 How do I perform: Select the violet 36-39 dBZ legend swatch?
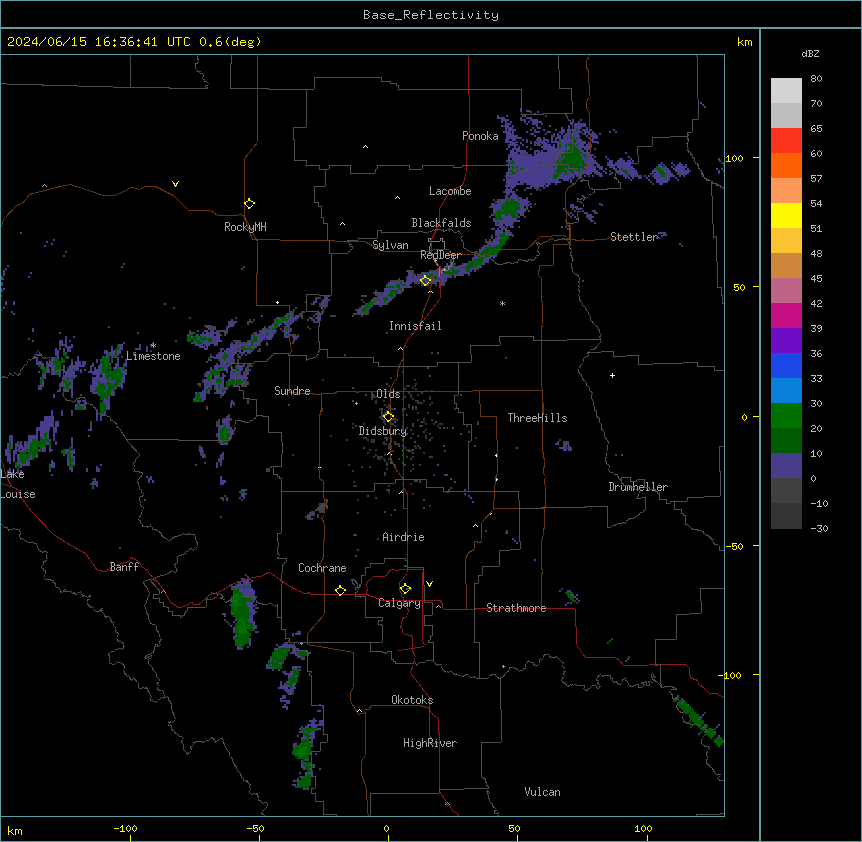(x=786, y=341)
